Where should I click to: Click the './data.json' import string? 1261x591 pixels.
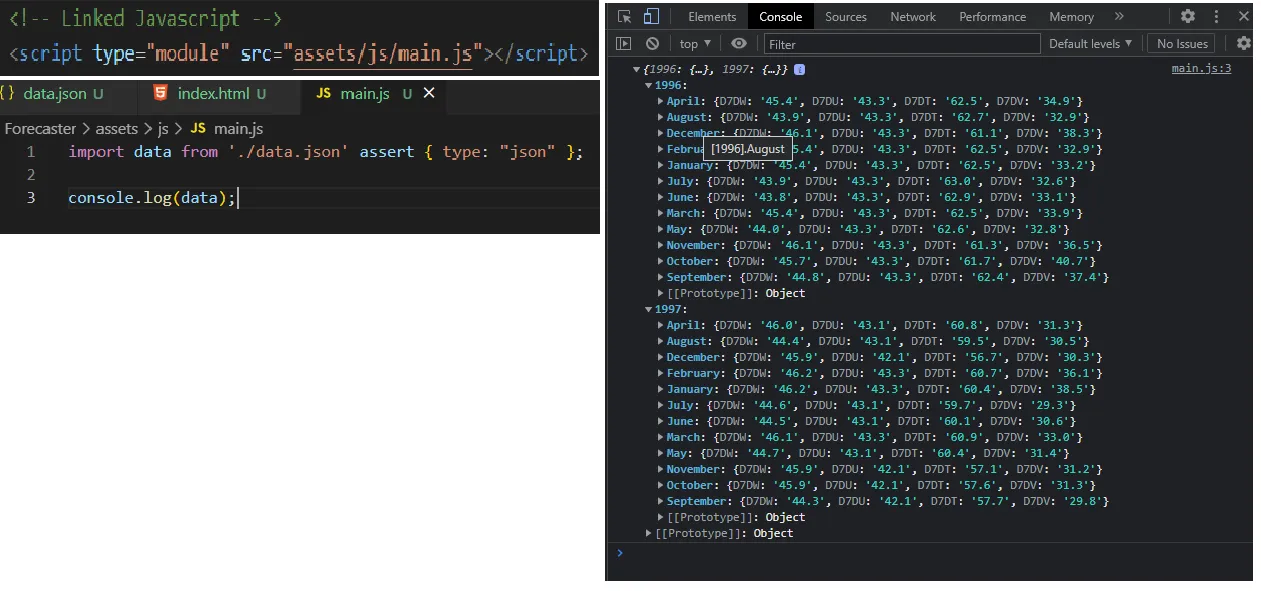(288, 151)
